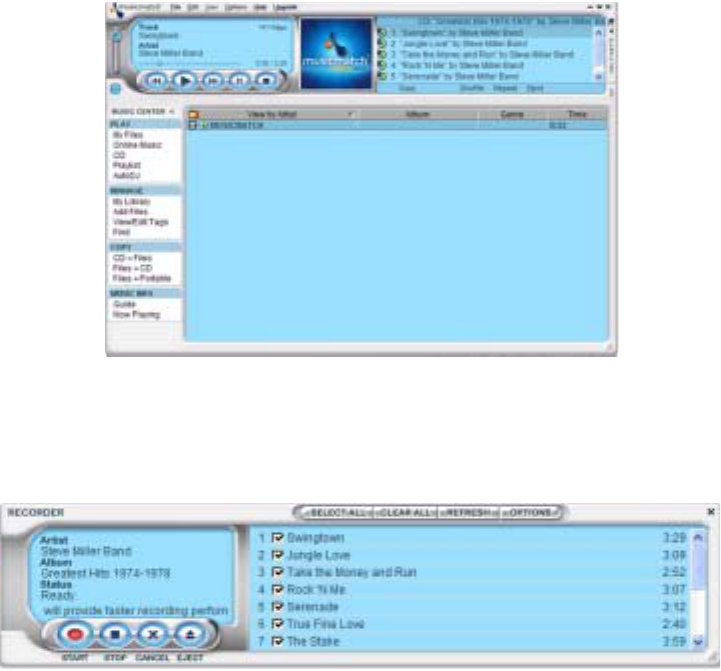Collapse the Music Center panel arrow

point(172,112)
